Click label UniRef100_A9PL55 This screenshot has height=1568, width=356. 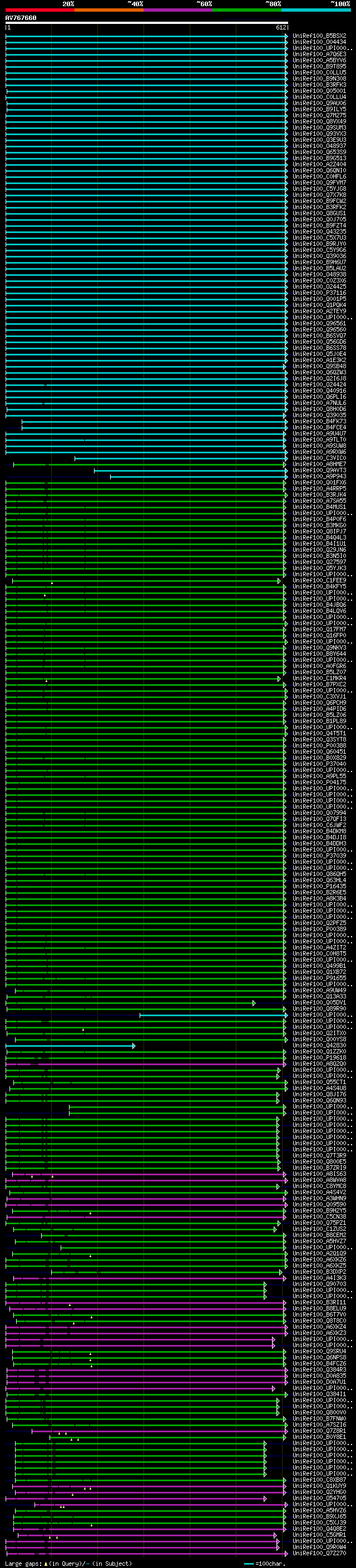click(x=319, y=776)
